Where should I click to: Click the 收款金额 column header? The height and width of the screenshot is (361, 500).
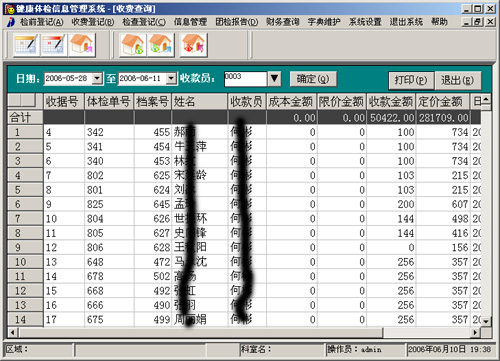tap(391, 102)
